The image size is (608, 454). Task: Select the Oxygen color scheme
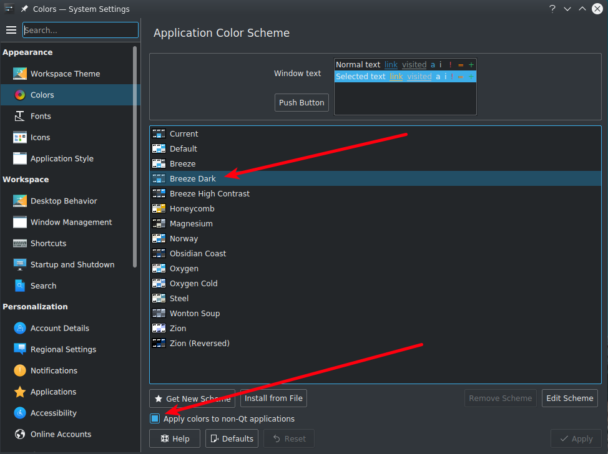(x=375, y=268)
